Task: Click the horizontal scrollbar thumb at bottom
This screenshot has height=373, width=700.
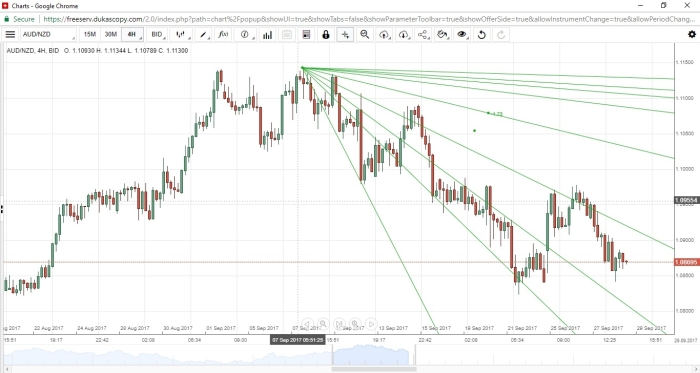Action: 374,369
